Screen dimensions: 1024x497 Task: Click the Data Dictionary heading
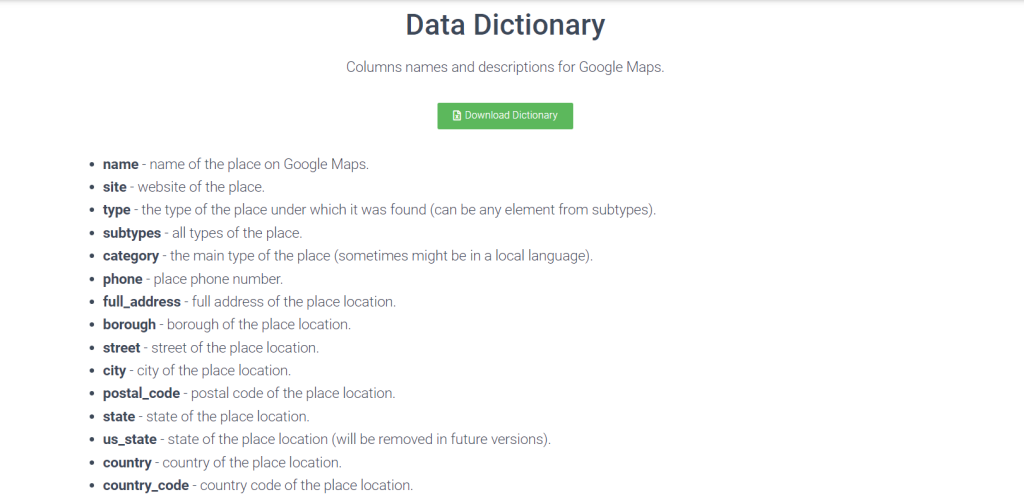click(x=505, y=25)
